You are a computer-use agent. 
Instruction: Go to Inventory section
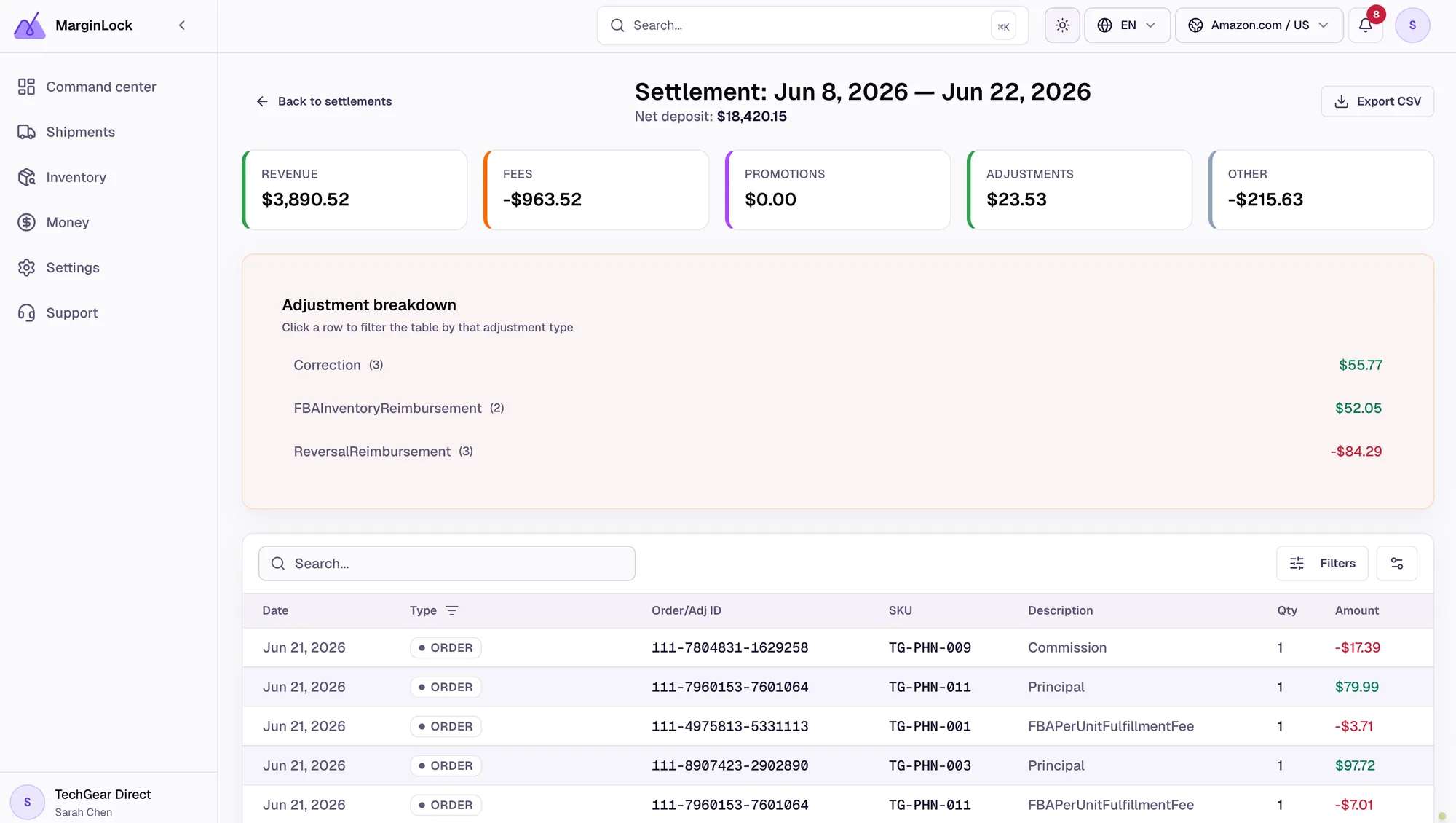coord(108,177)
